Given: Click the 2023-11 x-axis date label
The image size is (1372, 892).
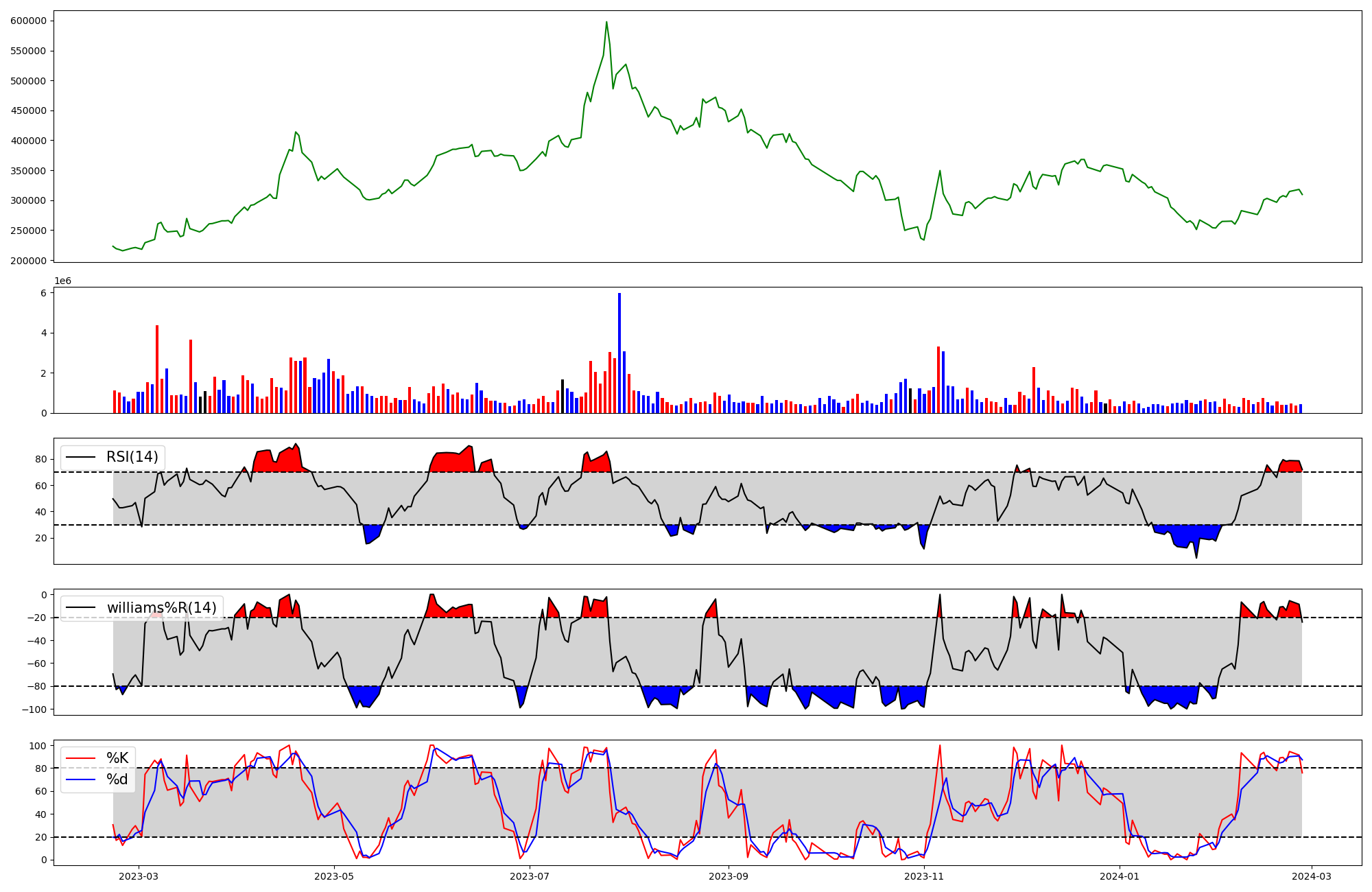Looking at the screenshot, I should [924, 876].
